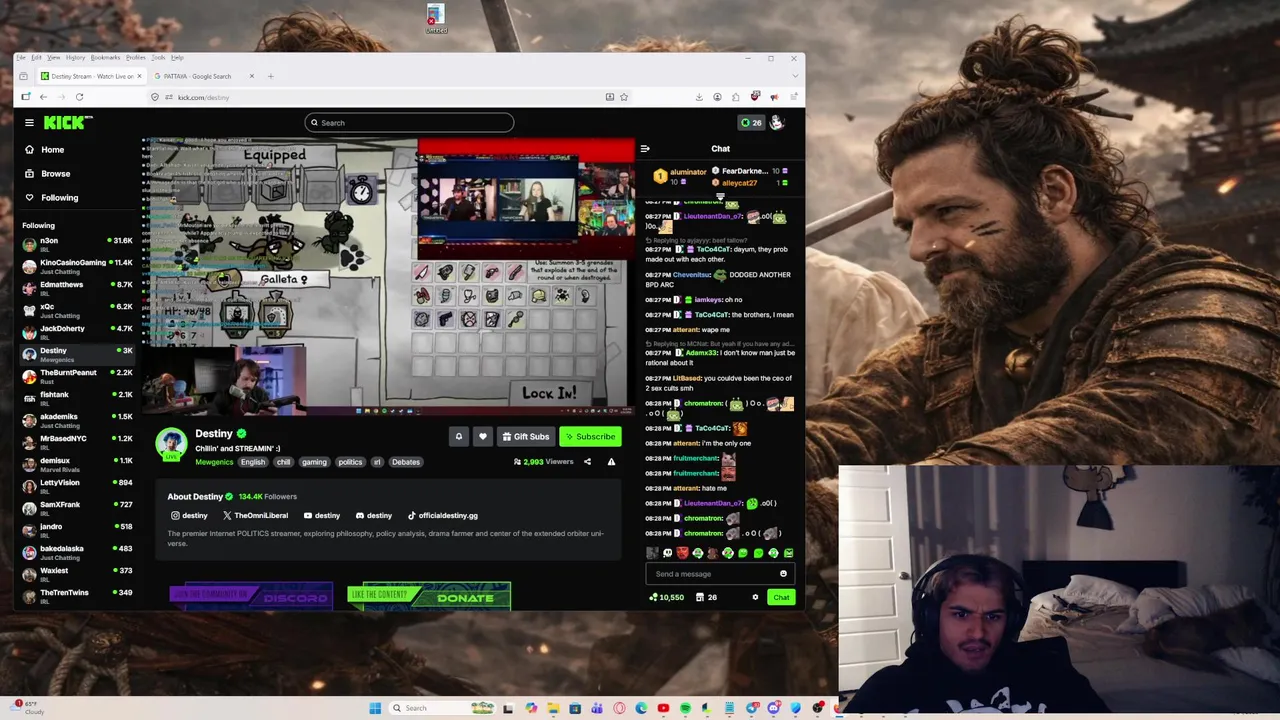Open n3on channel in Following list
The height and width of the screenshot is (720, 1280).
(78, 244)
